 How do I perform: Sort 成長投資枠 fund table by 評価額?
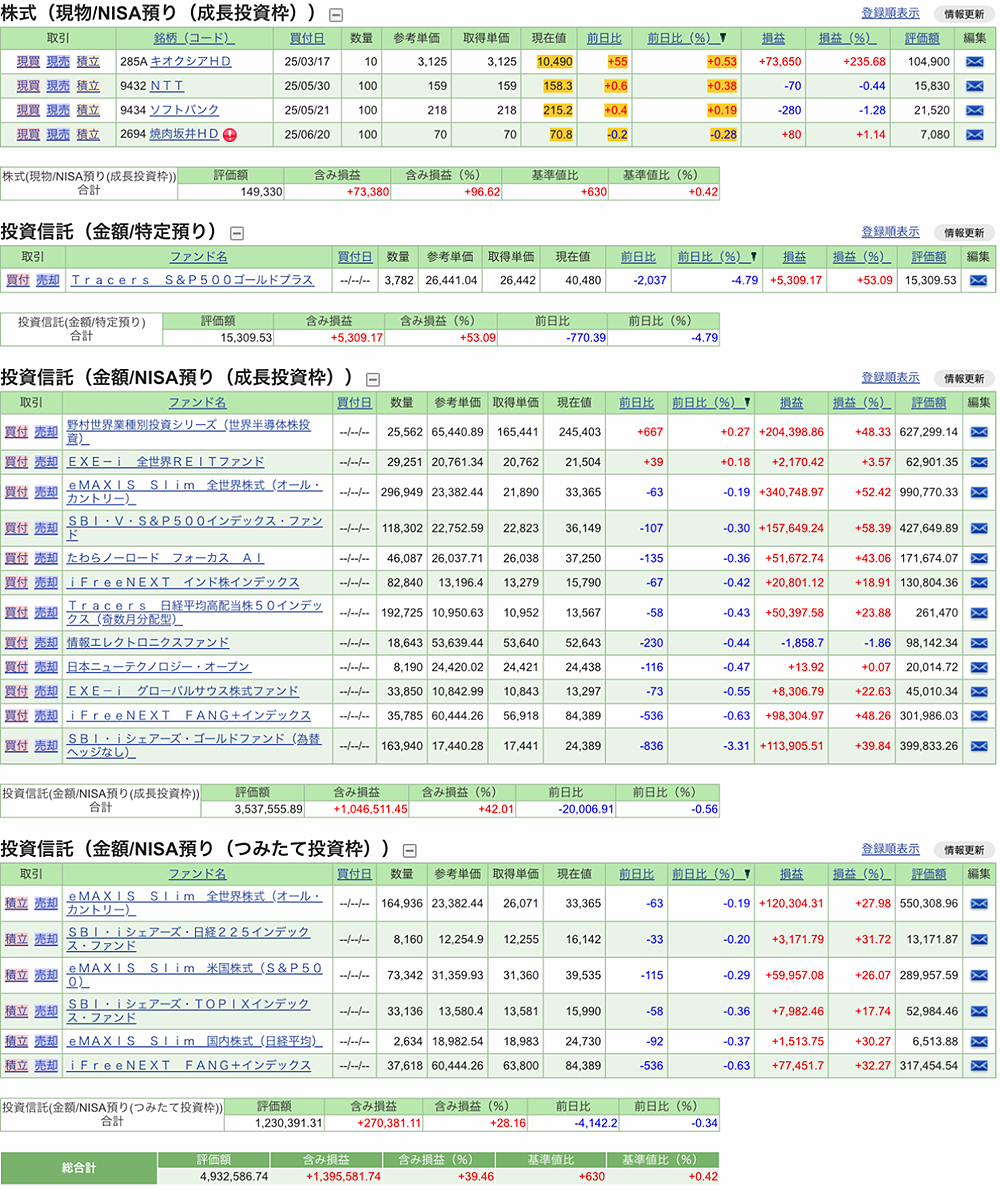(x=927, y=402)
